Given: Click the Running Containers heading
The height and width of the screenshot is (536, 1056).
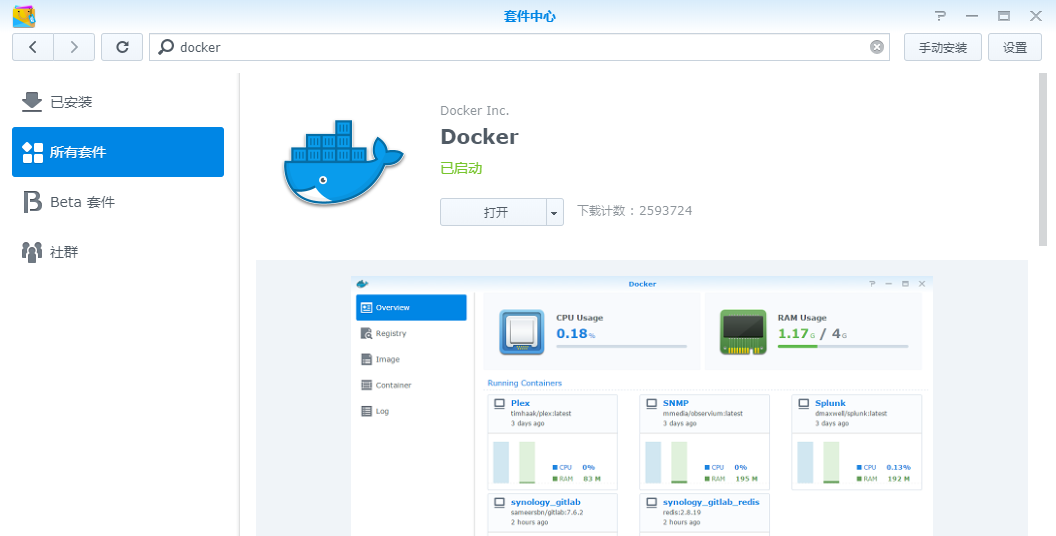Looking at the screenshot, I should pyautogui.click(x=525, y=383).
